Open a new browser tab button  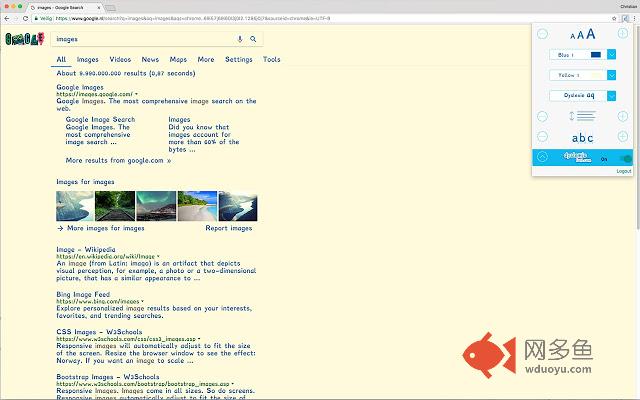[110, 8]
